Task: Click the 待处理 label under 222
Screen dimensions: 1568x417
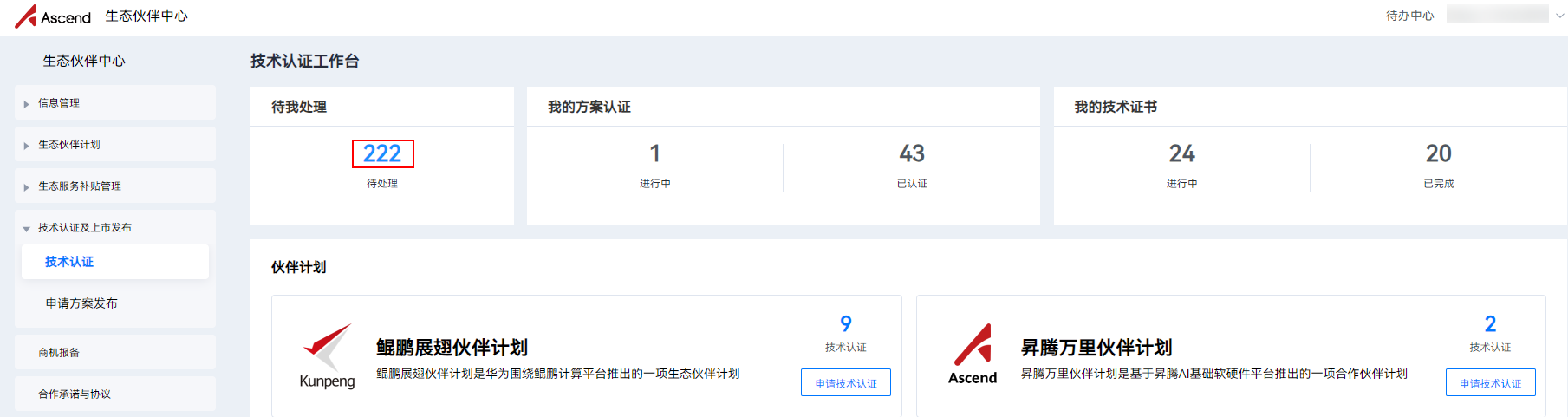Action: [382, 184]
